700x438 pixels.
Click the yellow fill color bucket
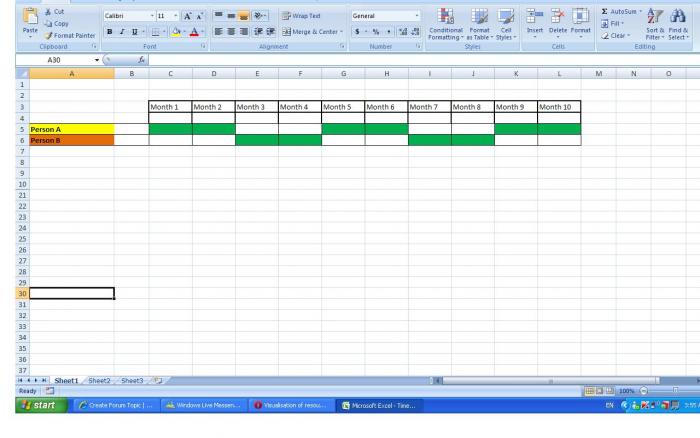(x=176, y=32)
